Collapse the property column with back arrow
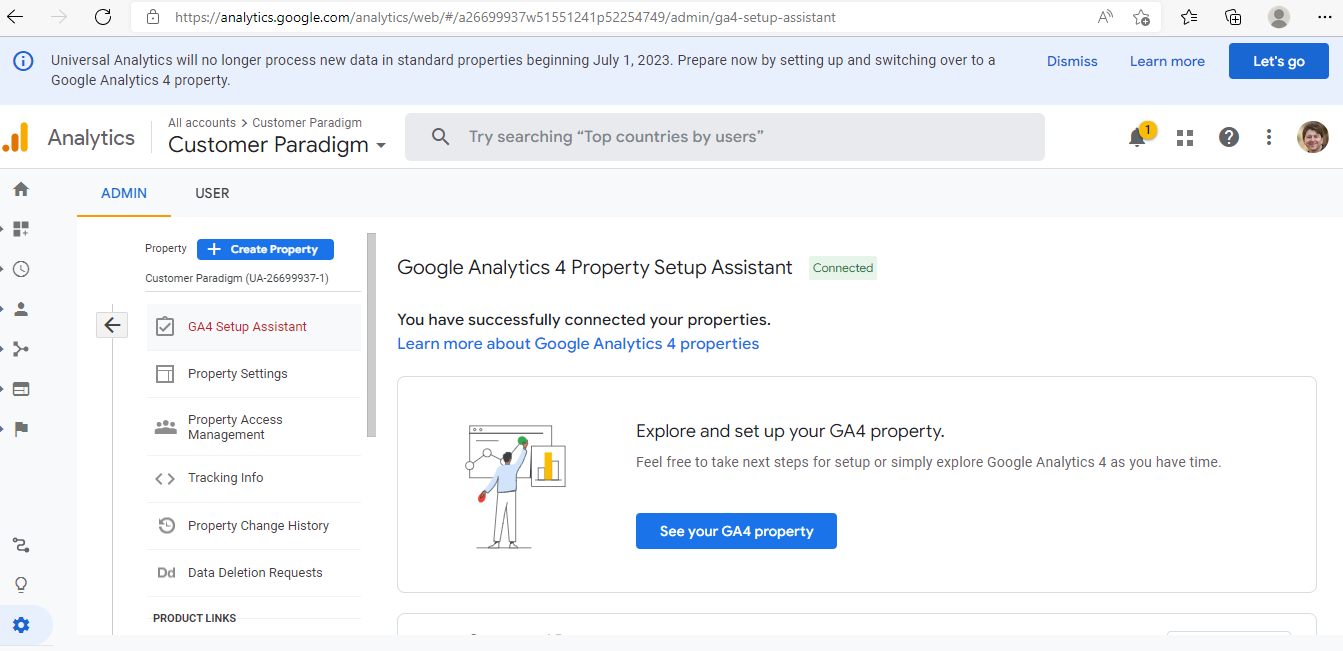 point(112,325)
